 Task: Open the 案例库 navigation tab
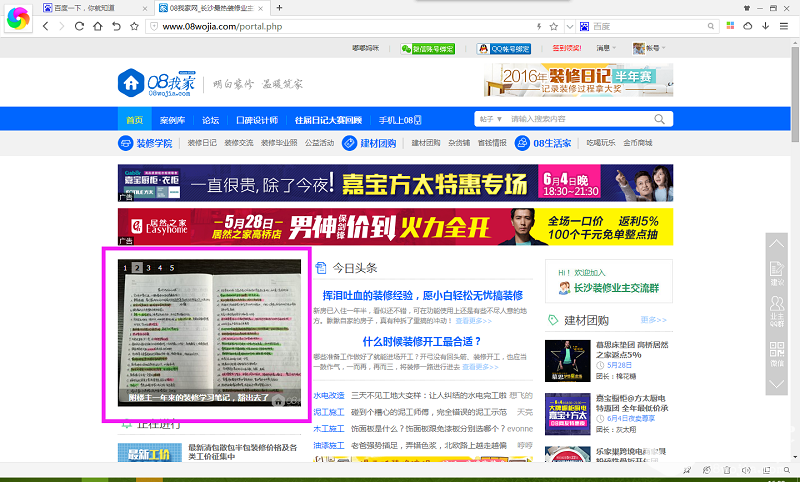tap(172, 120)
